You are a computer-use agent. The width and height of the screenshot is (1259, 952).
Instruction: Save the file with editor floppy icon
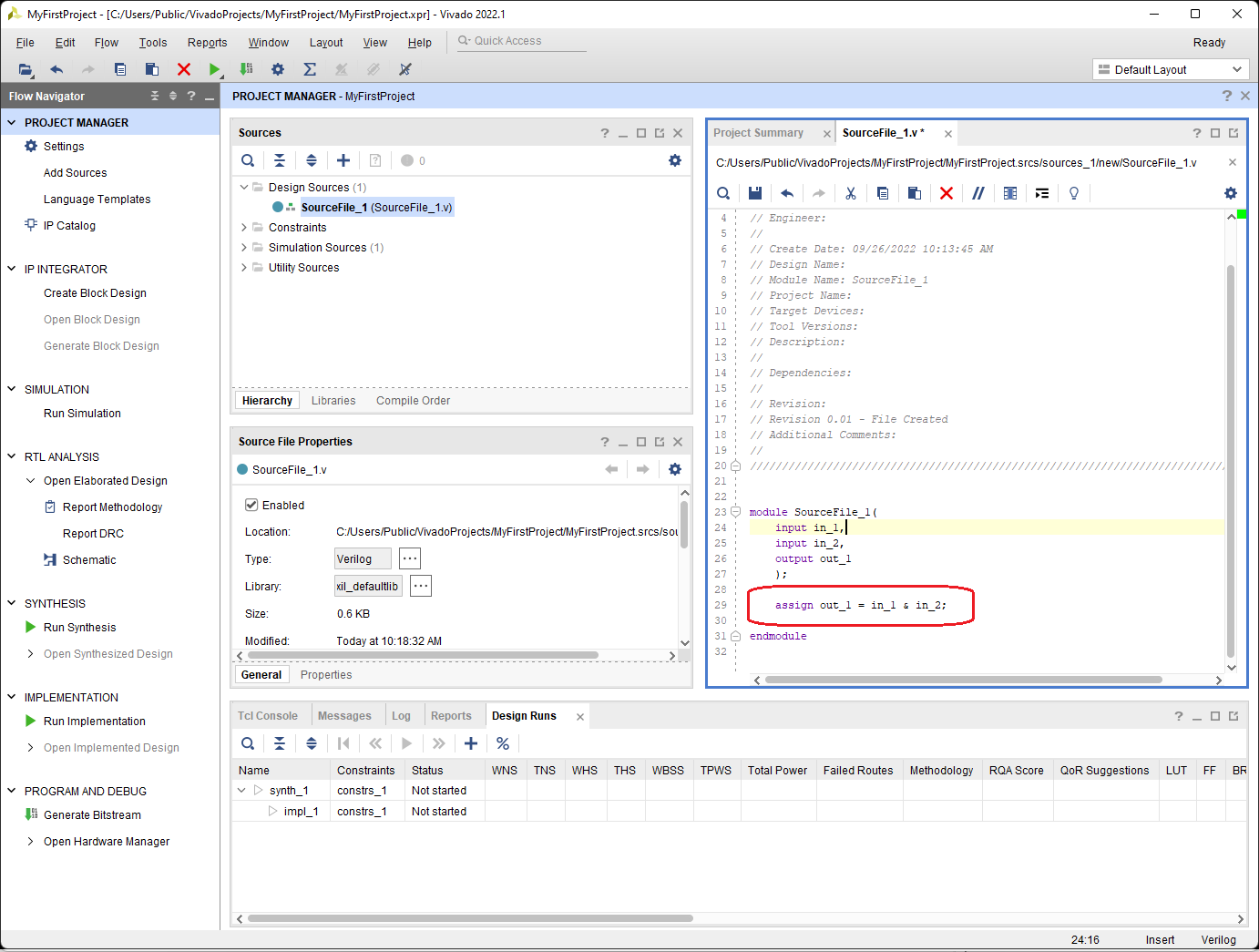tap(755, 193)
